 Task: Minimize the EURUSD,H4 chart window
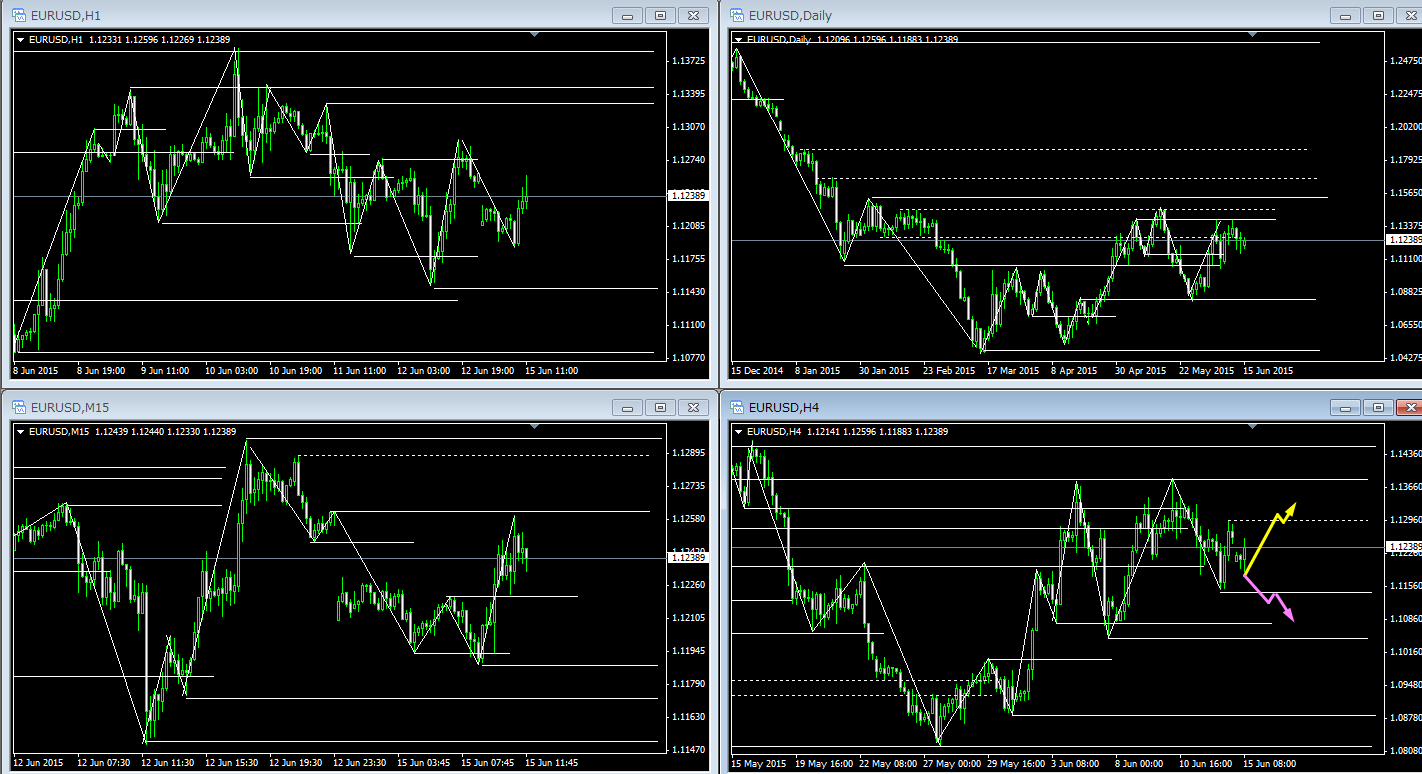point(1347,407)
